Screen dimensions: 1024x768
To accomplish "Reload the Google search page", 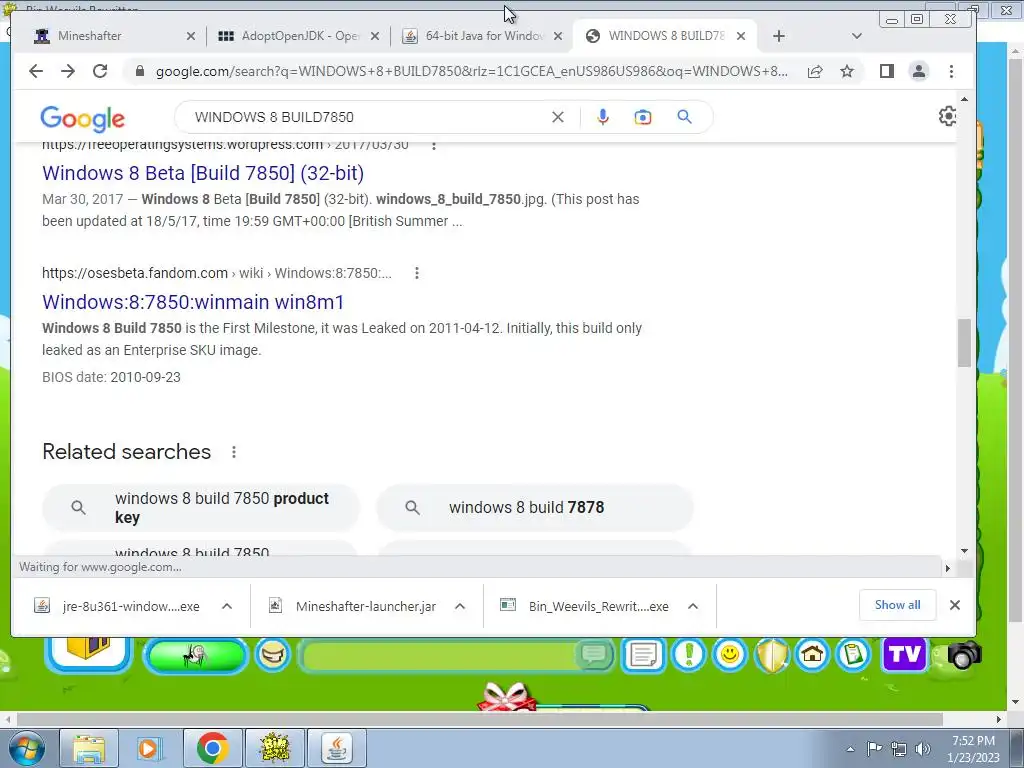I will 100,71.
